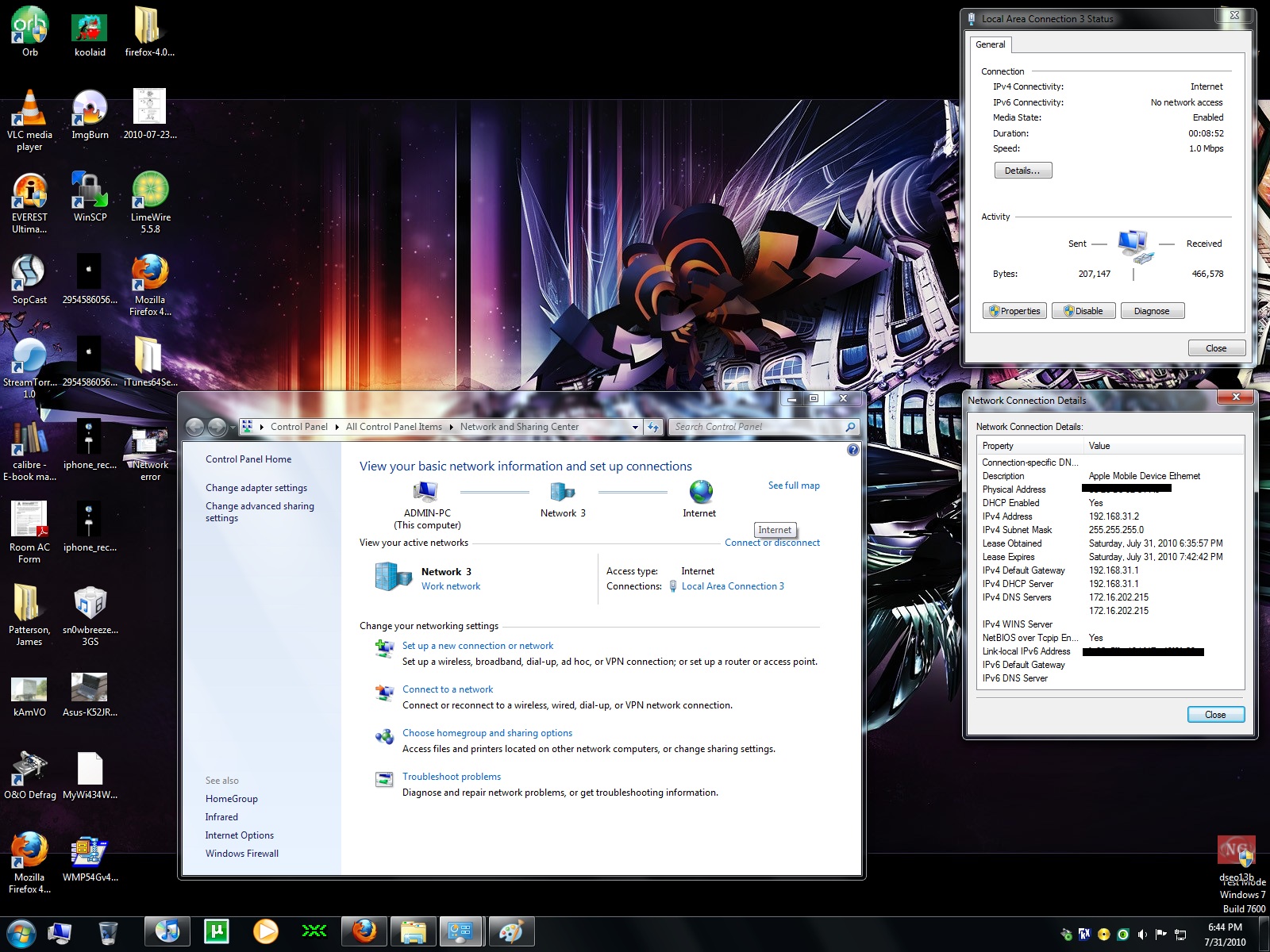Open the ImgBurn desktop shortcut
1270x952 pixels.
(x=90, y=109)
